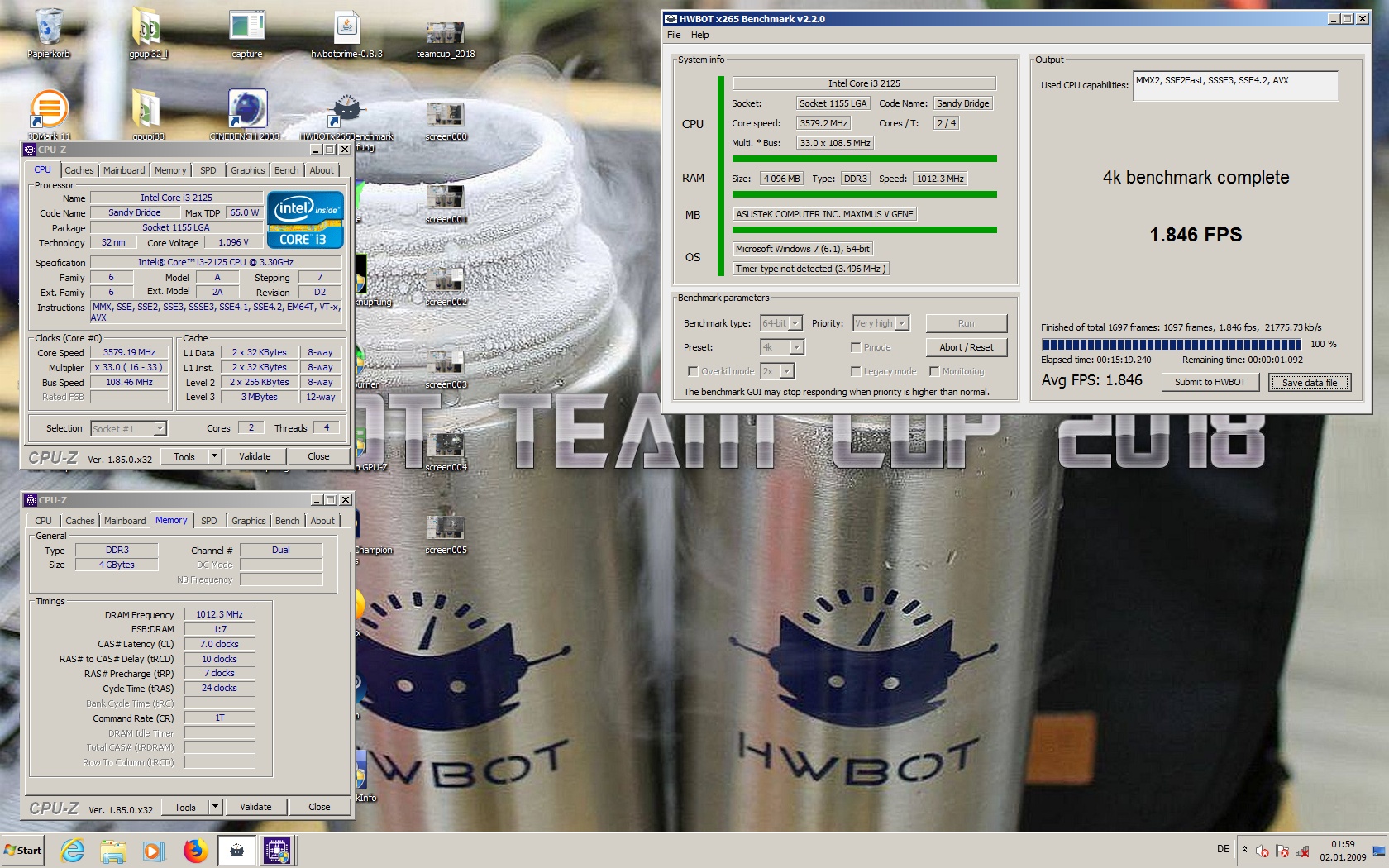
Task: Open the Papierkorb recycle bin icon
Action: click(x=49, y=33)
